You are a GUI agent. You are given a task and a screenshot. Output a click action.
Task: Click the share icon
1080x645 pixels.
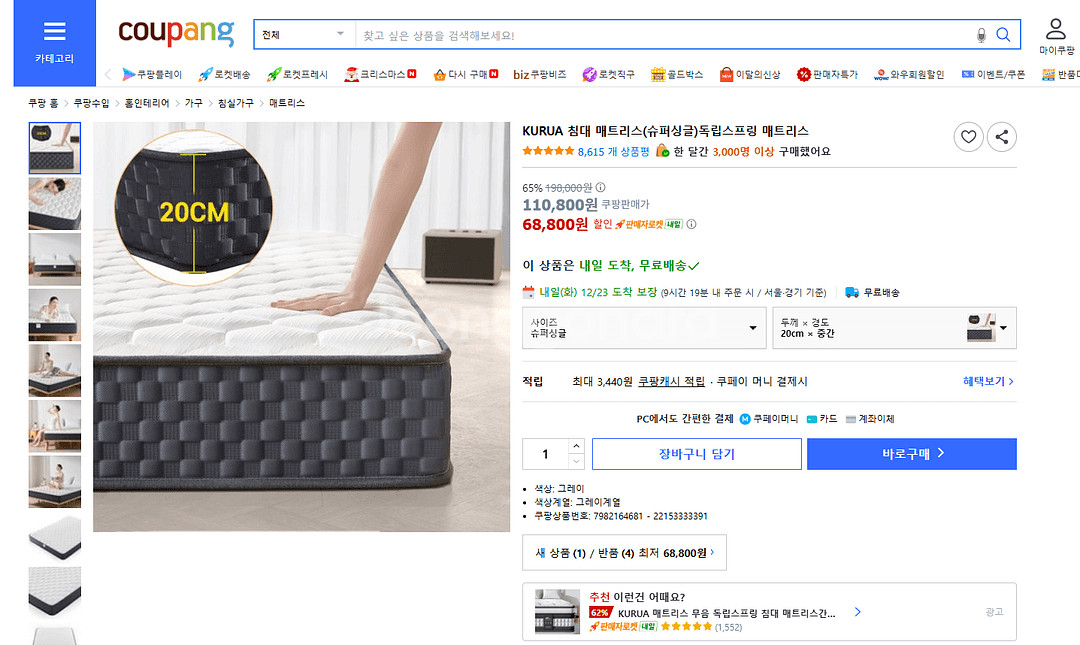pos(1002,137)
